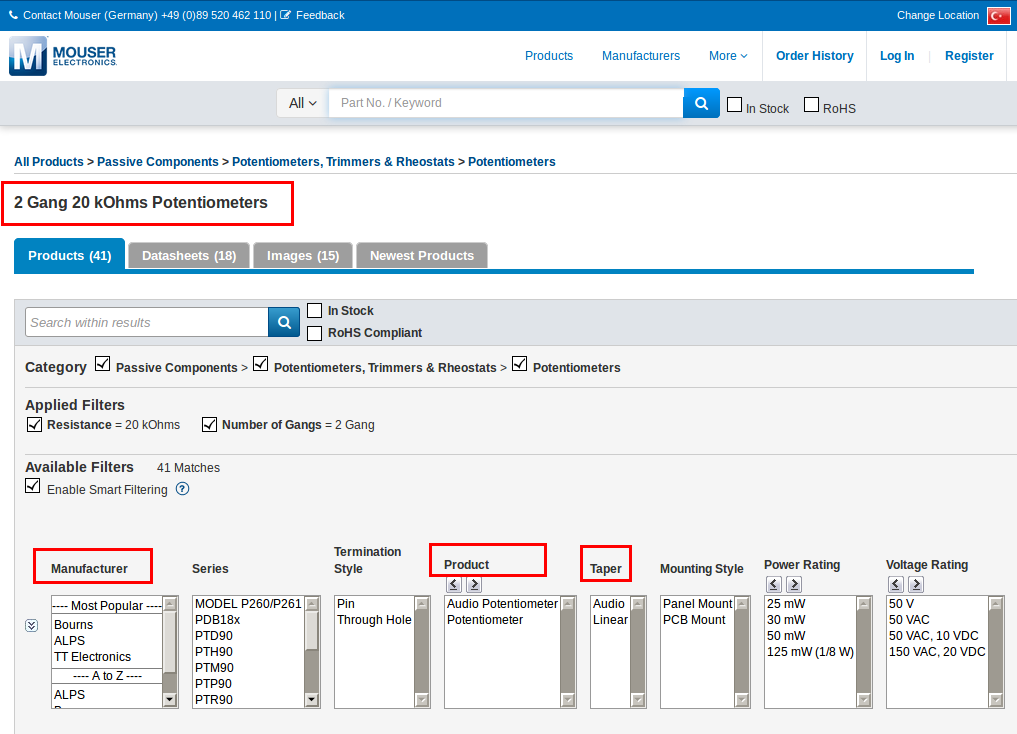Open the More navigation dropdown
This screenshot has height=734, width=1017.
click(728, 56)
